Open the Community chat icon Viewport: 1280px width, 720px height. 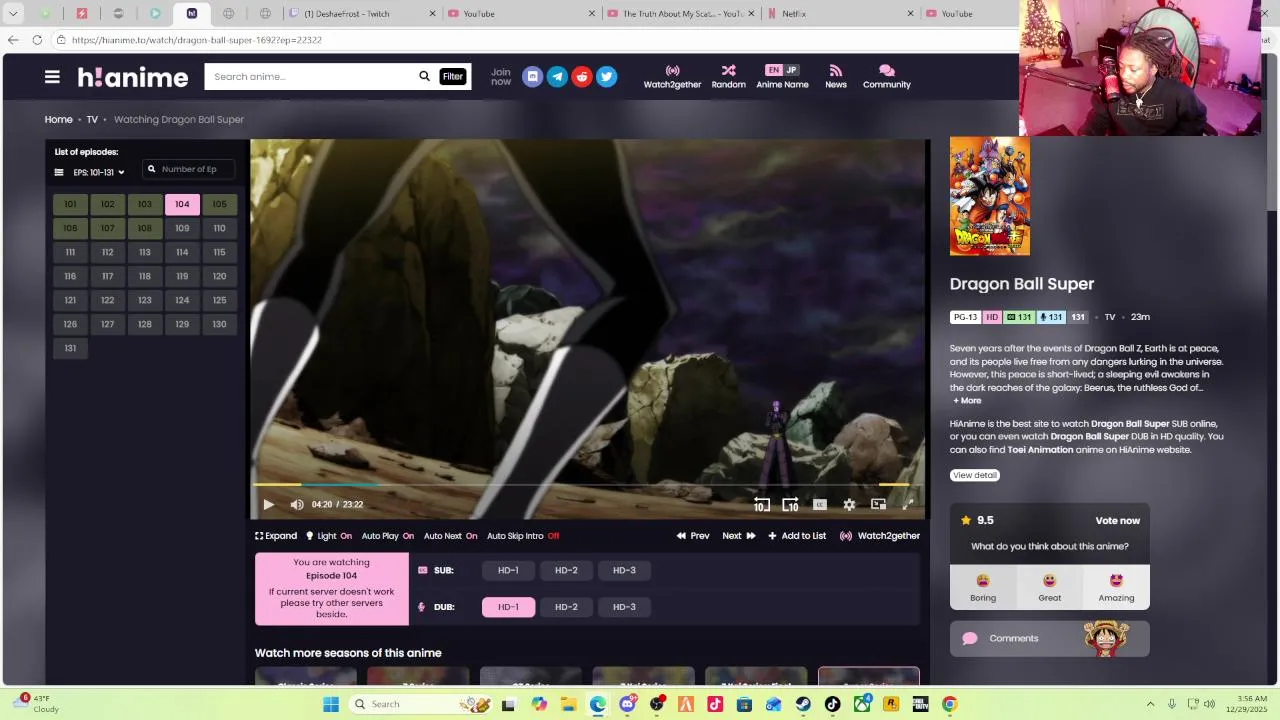pyautogui.click(x=887, y=77)
